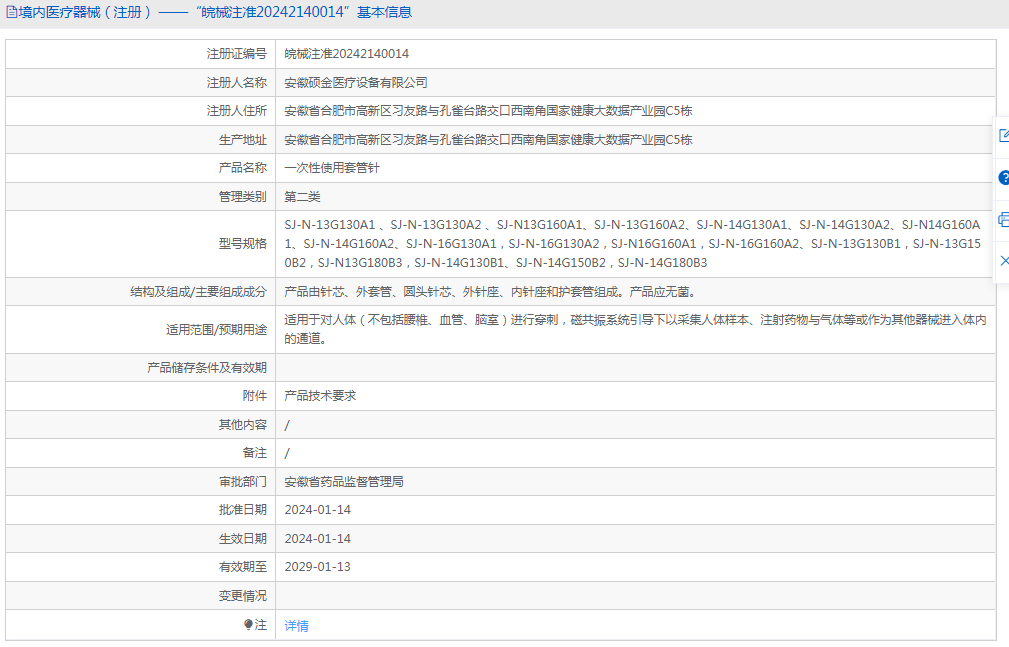The height and width of the screenshot is (647, 1009).
Task: Click the document icon beside the page title
Action: click(12, 12)
